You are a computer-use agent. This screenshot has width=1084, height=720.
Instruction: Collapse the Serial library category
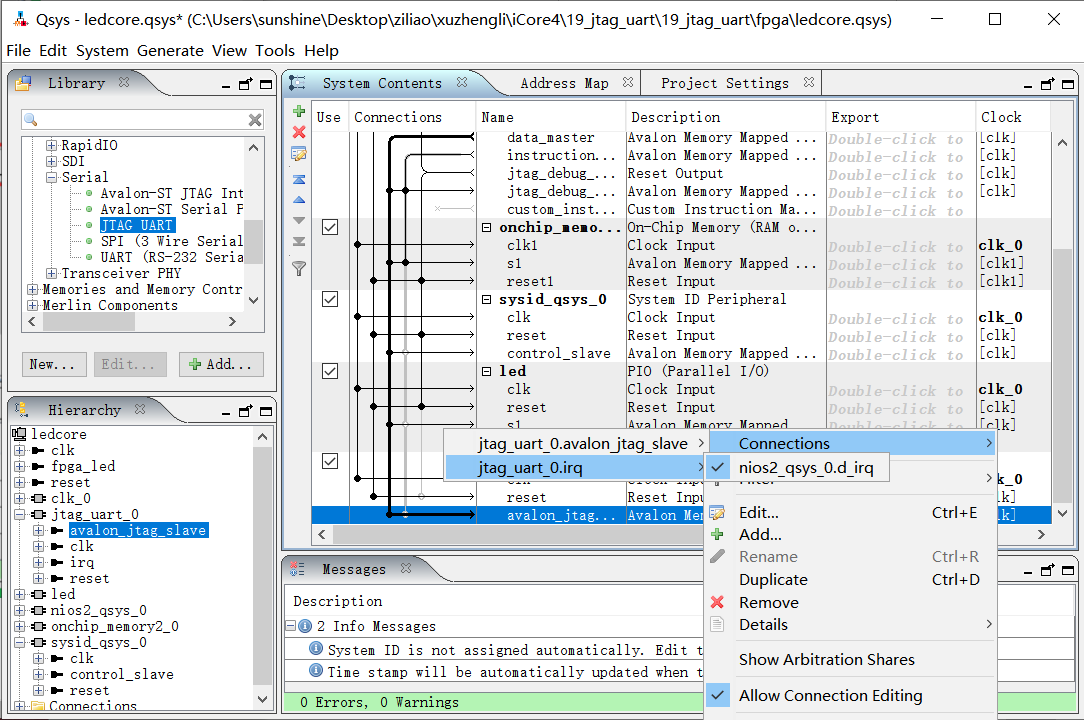[52, 178]
